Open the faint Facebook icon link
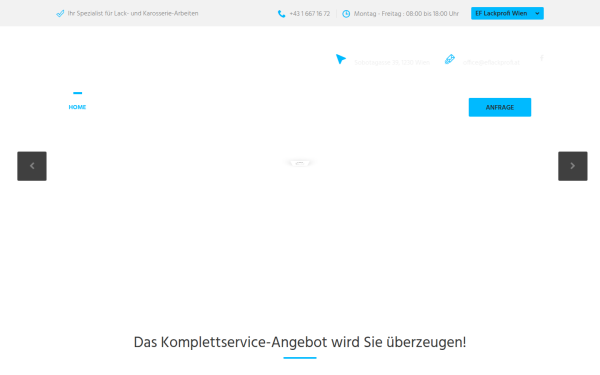This screenshot has width=600, height=375. [x=542, y=58]
